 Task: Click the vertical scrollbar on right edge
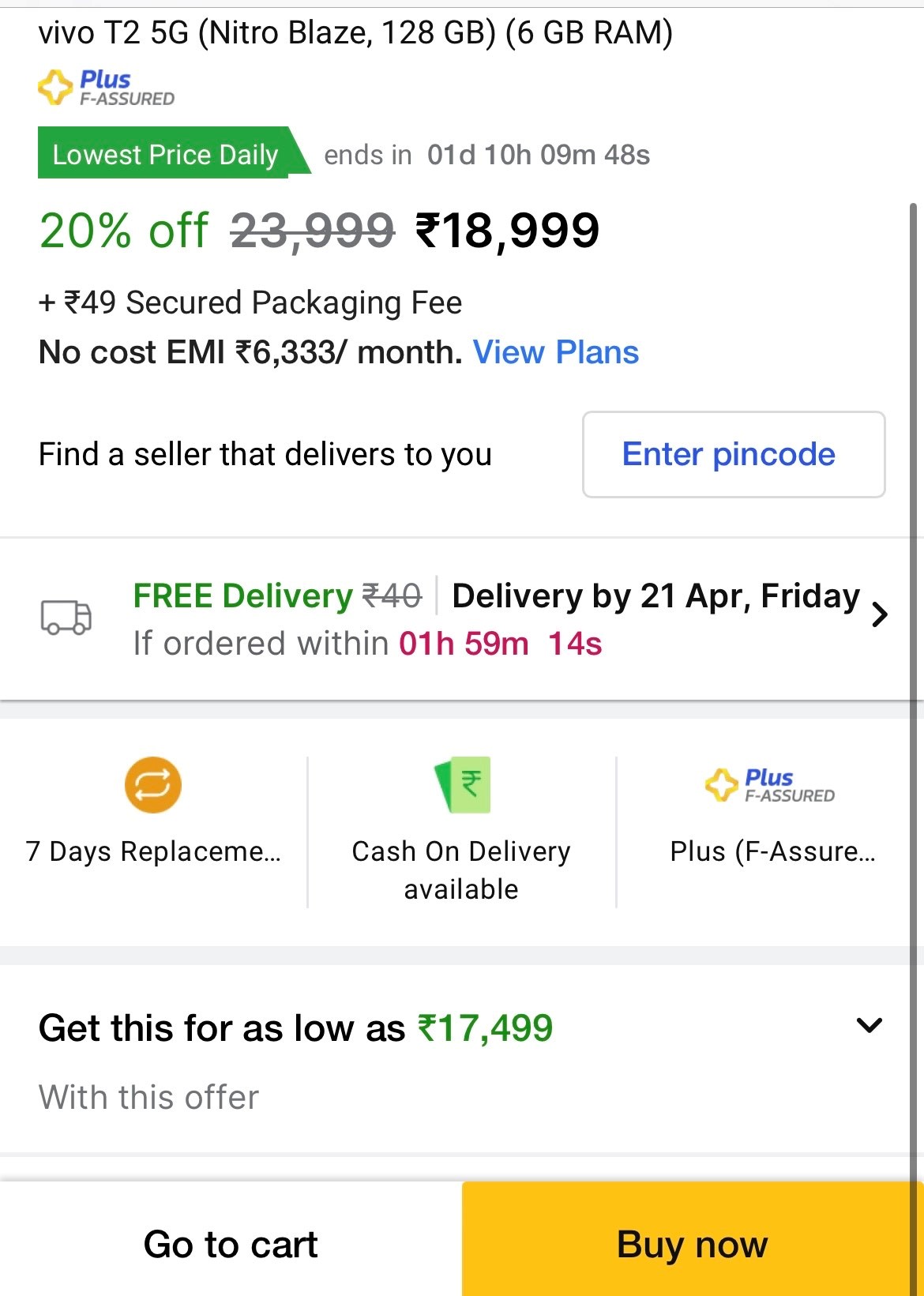914,553
